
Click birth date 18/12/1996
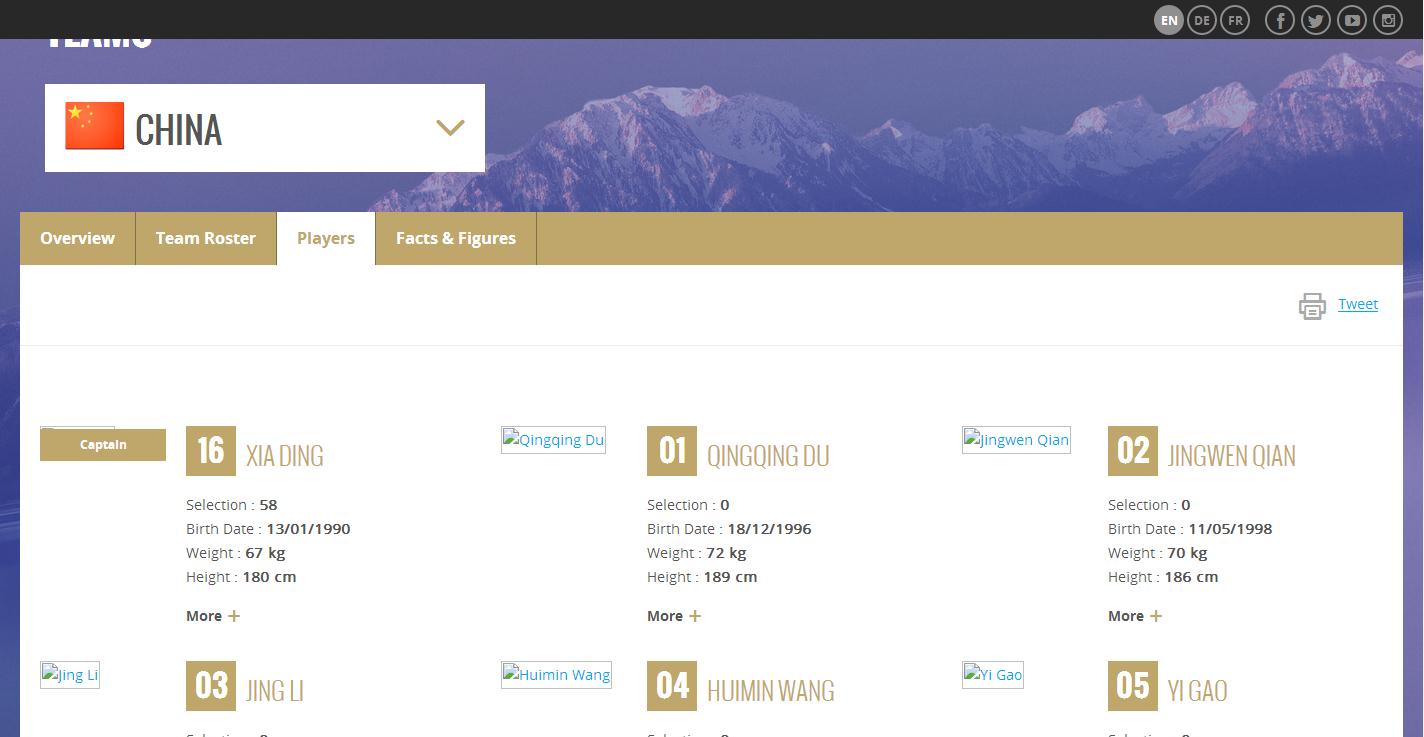click(769, 529)
